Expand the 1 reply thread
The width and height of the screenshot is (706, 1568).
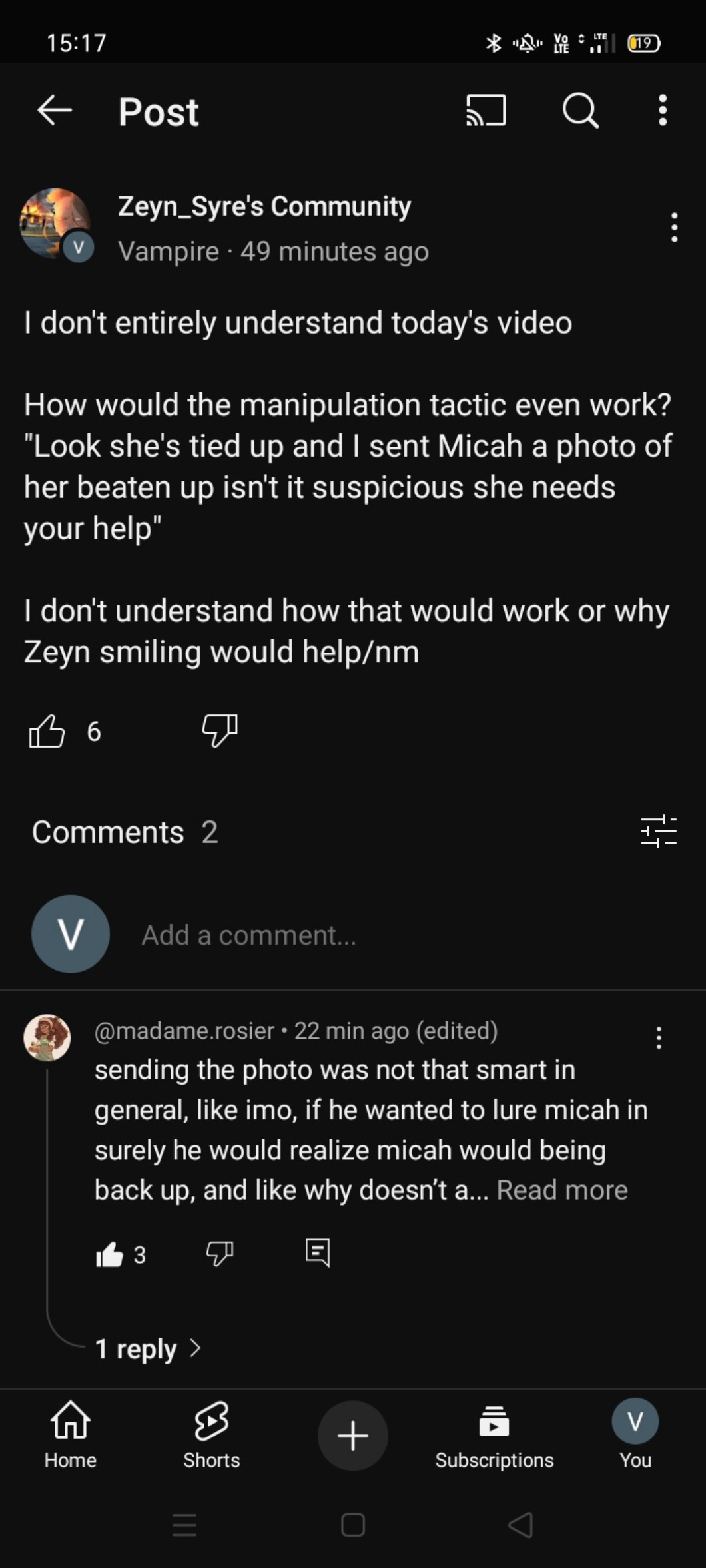[148, 1348]
